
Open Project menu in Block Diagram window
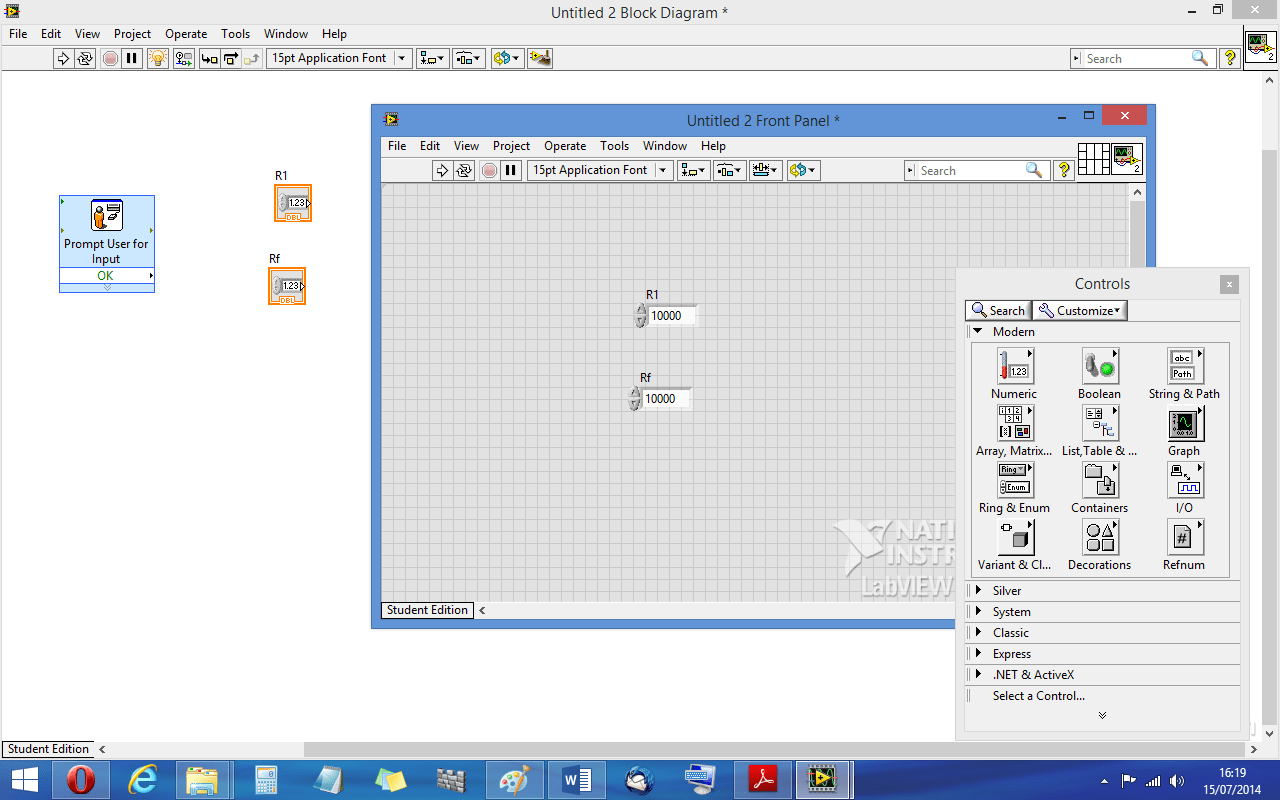click(132, 34)
